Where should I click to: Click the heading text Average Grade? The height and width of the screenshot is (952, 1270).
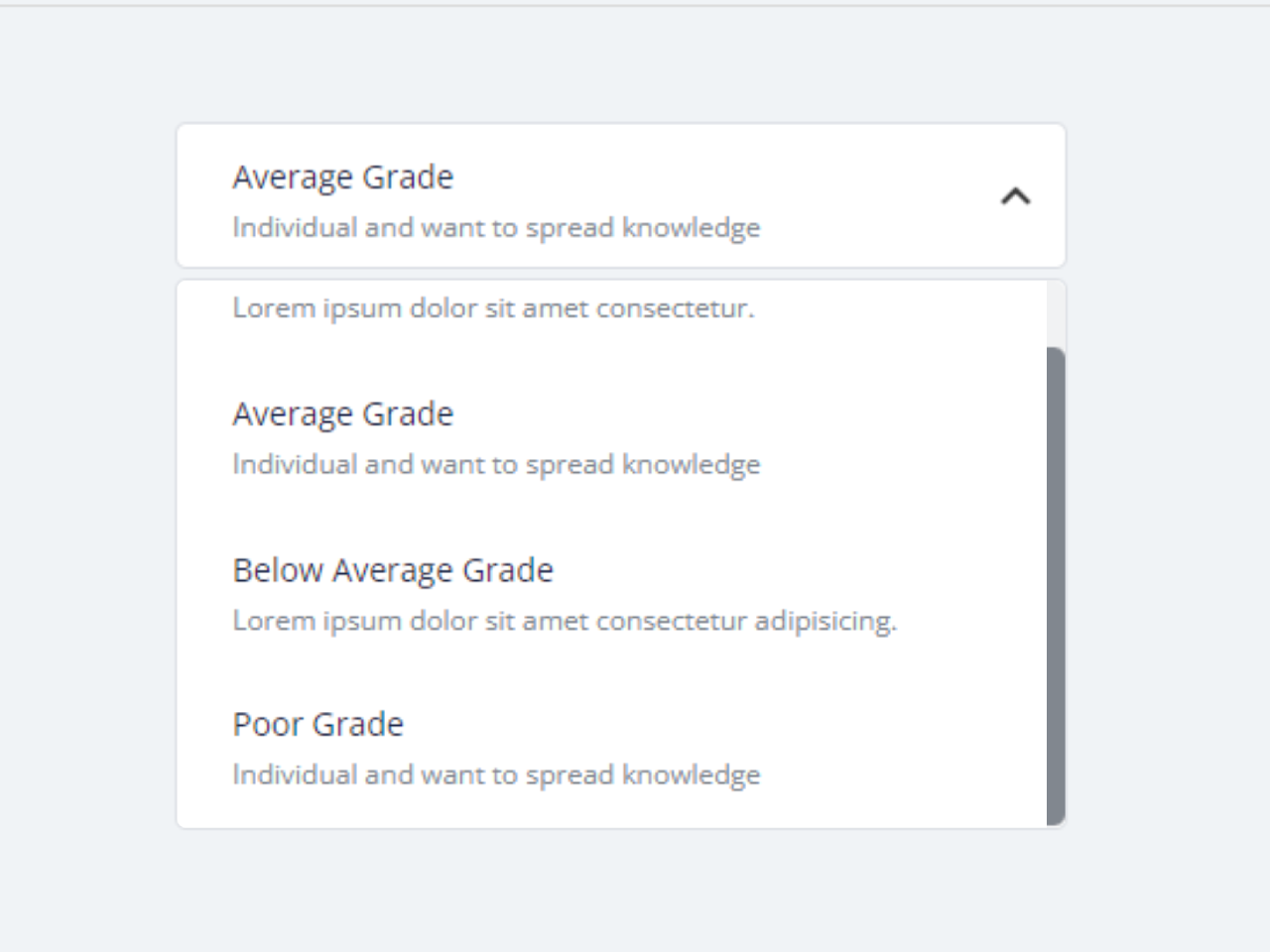[343, 177]
